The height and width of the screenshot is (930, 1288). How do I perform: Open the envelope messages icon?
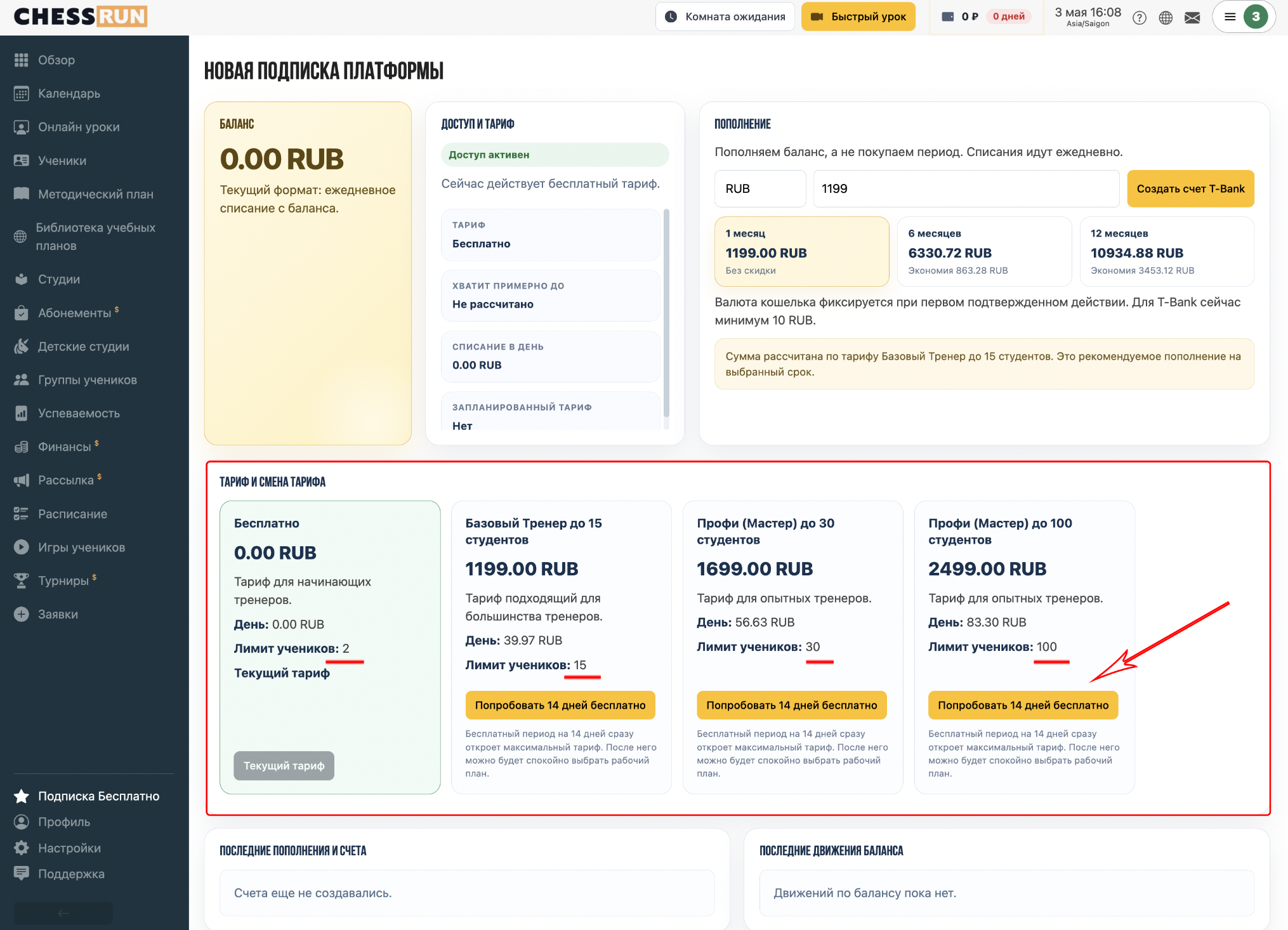pyautogui.click(x=1192, y=18)
